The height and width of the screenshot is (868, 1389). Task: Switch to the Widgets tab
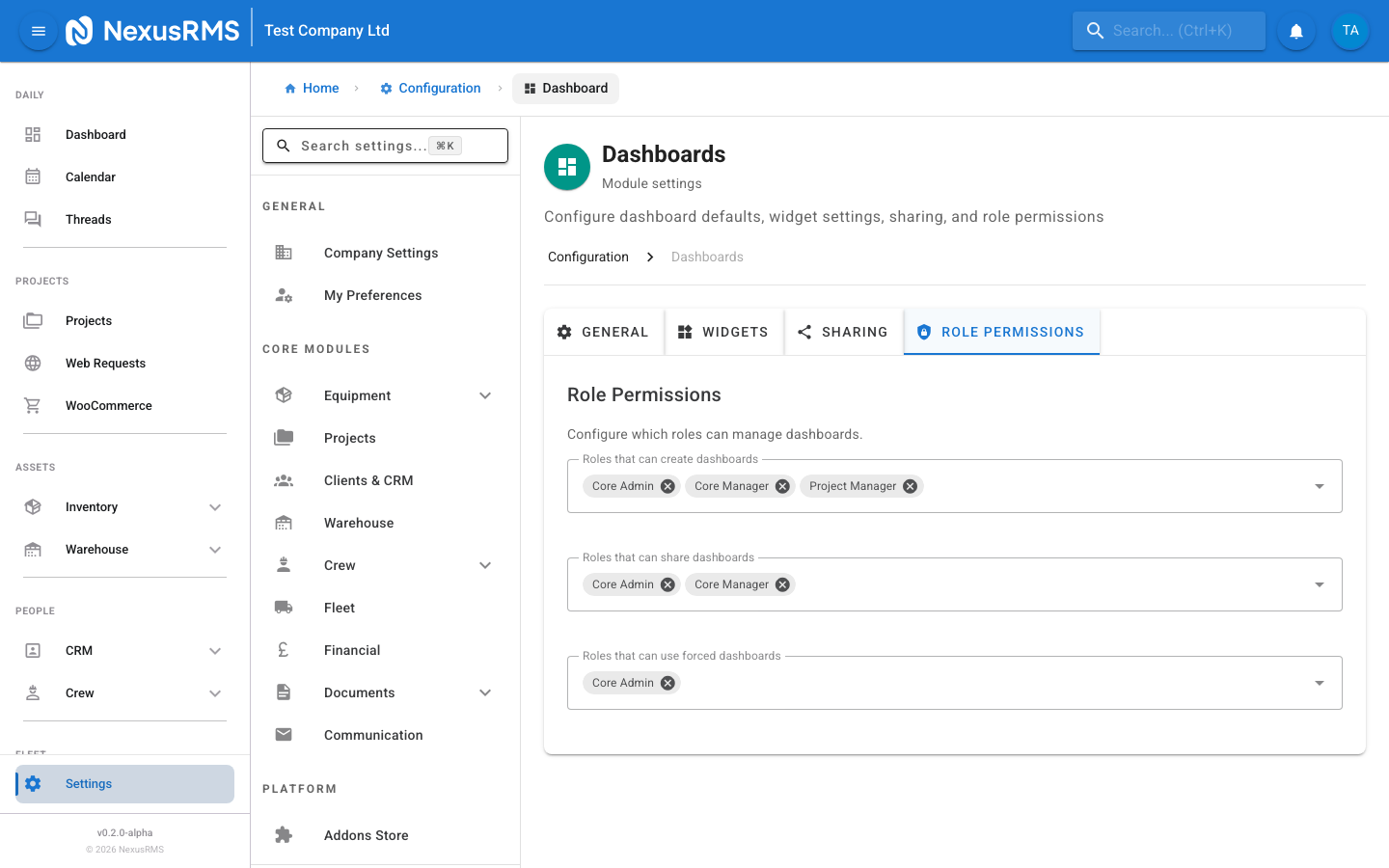coord(723,331)
